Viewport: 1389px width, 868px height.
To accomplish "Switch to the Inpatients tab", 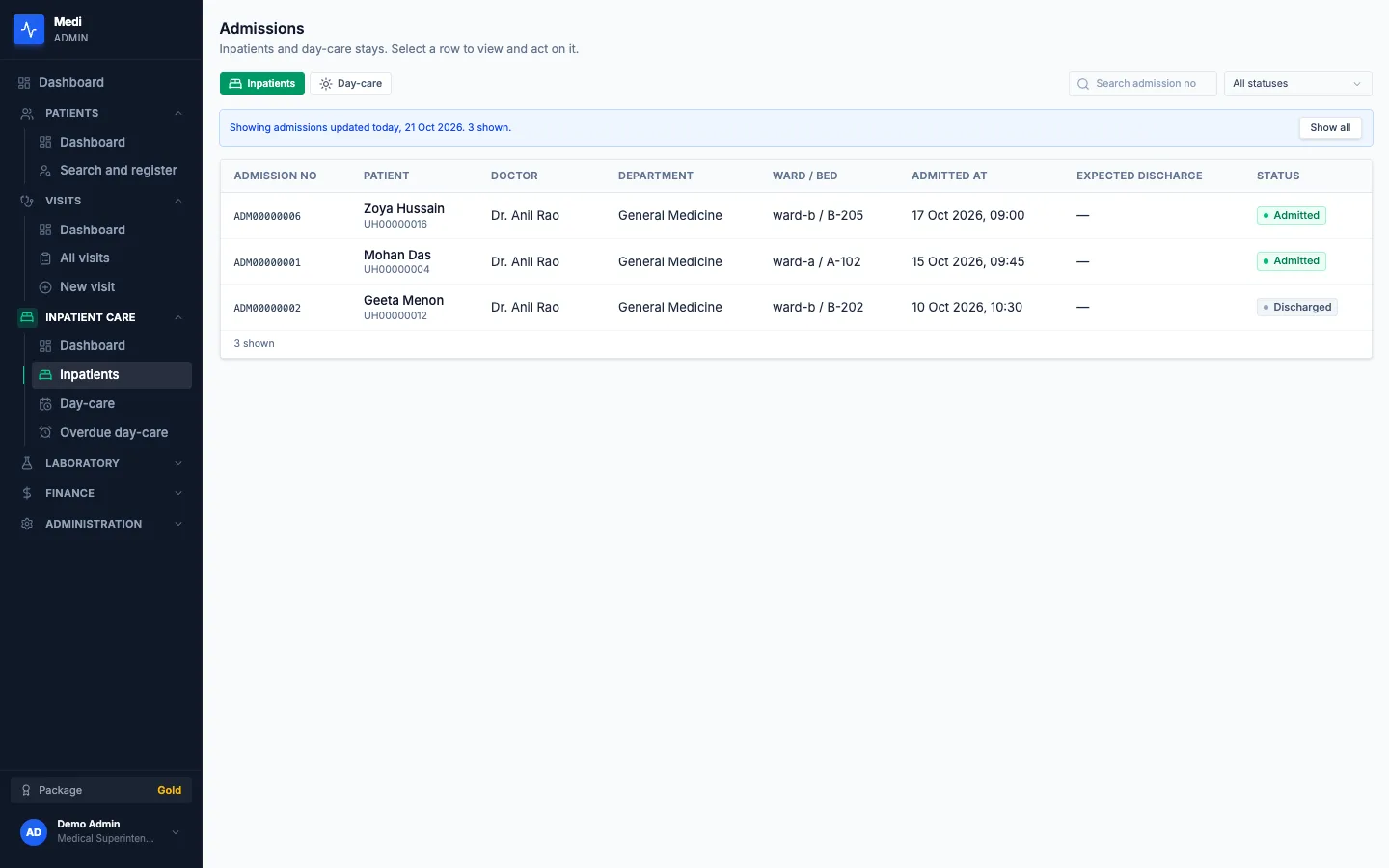I will coord(262,84).
